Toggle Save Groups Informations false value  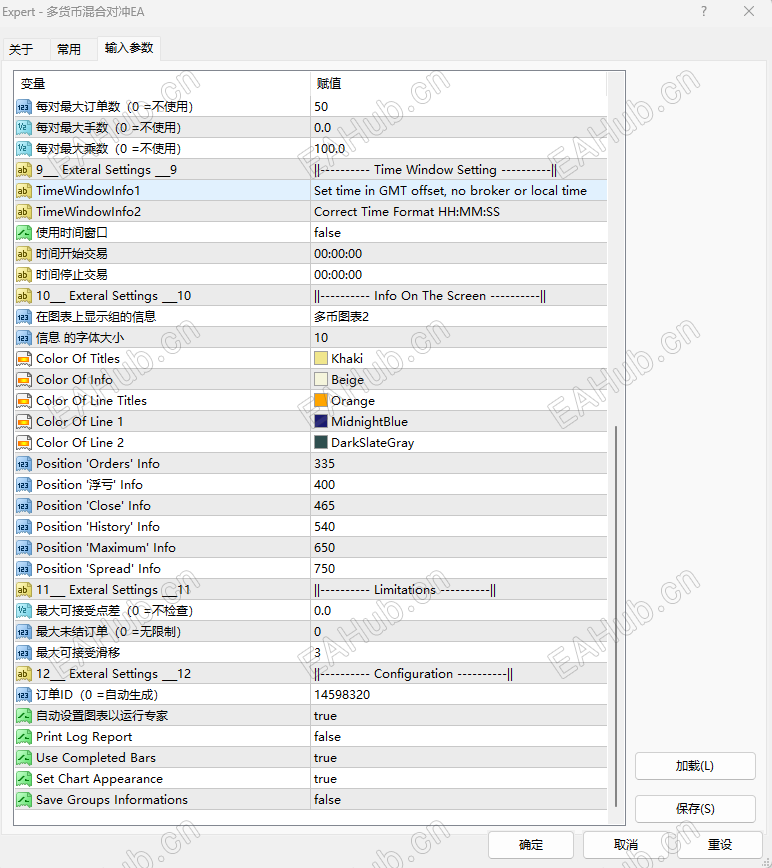459,800
